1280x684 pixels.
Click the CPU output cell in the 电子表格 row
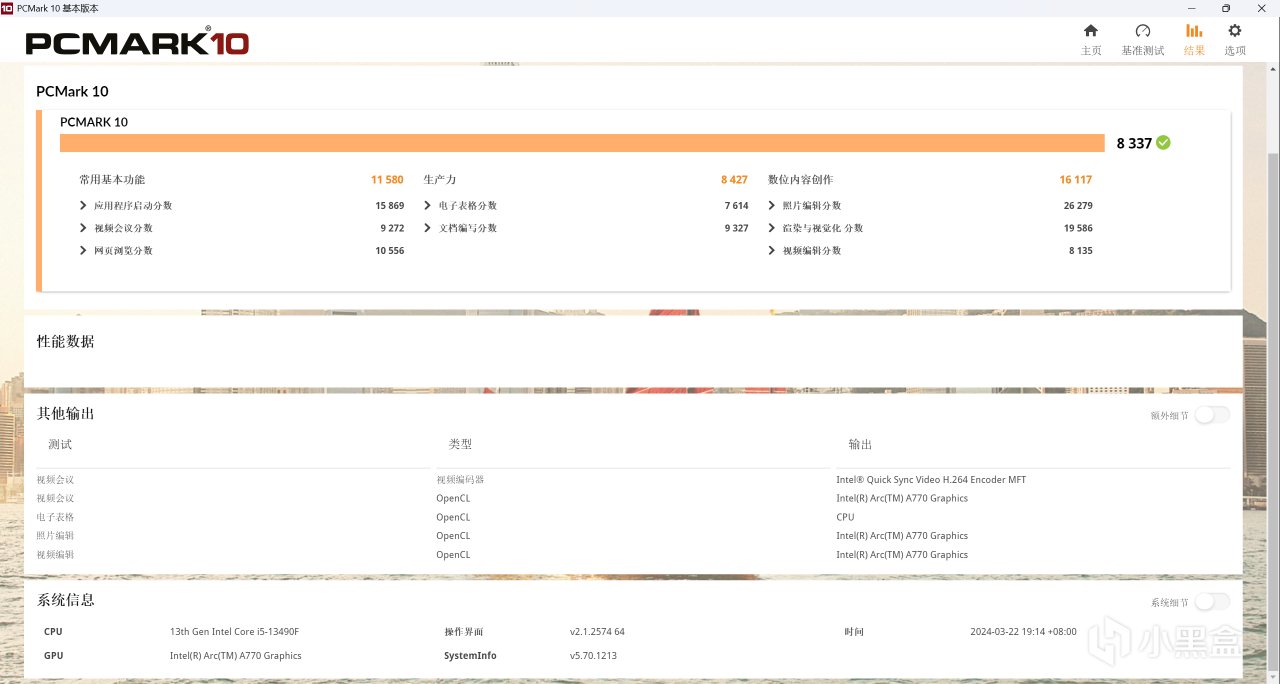(x=845, y=517)
